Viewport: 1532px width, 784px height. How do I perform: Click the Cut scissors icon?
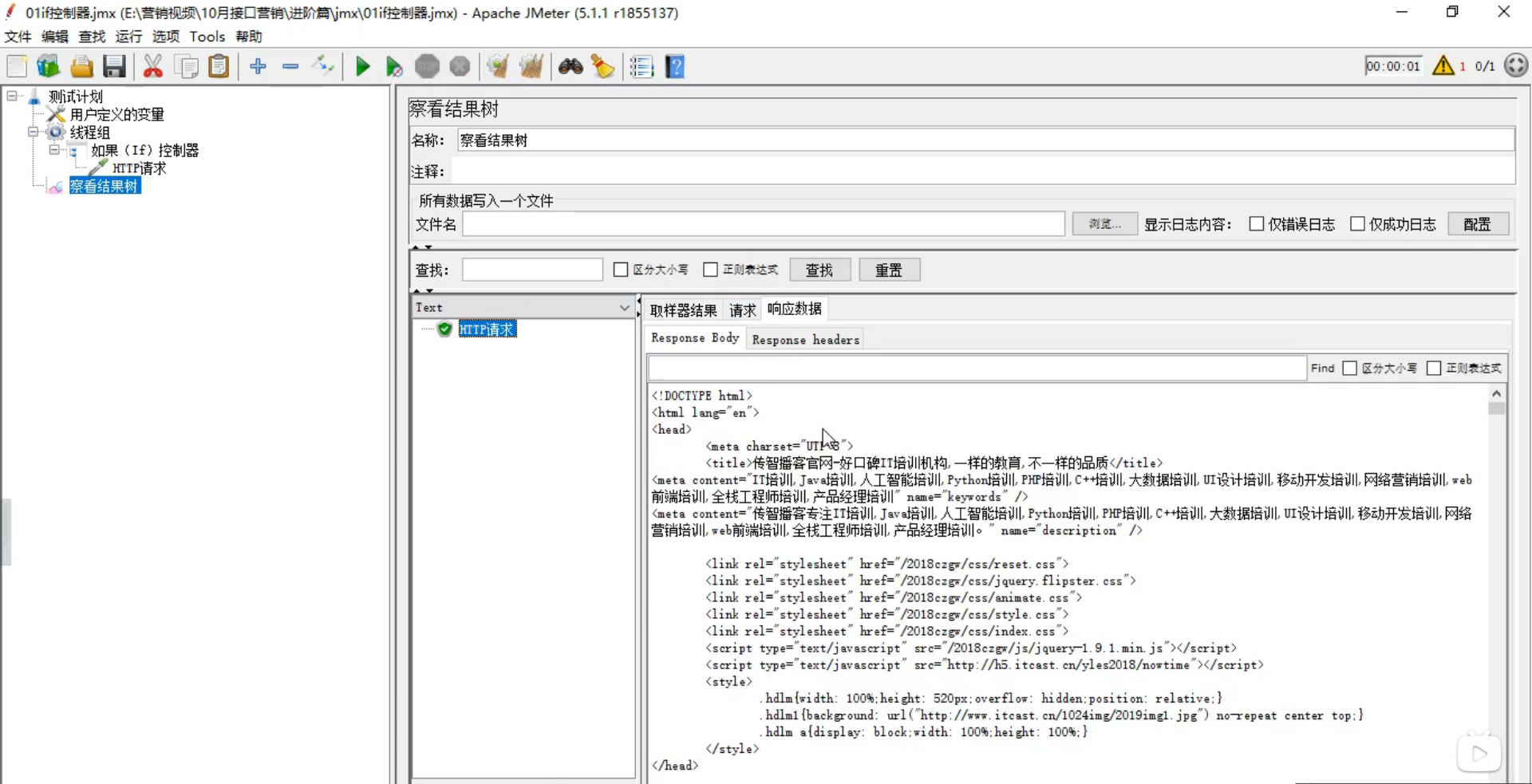(152, 67)
